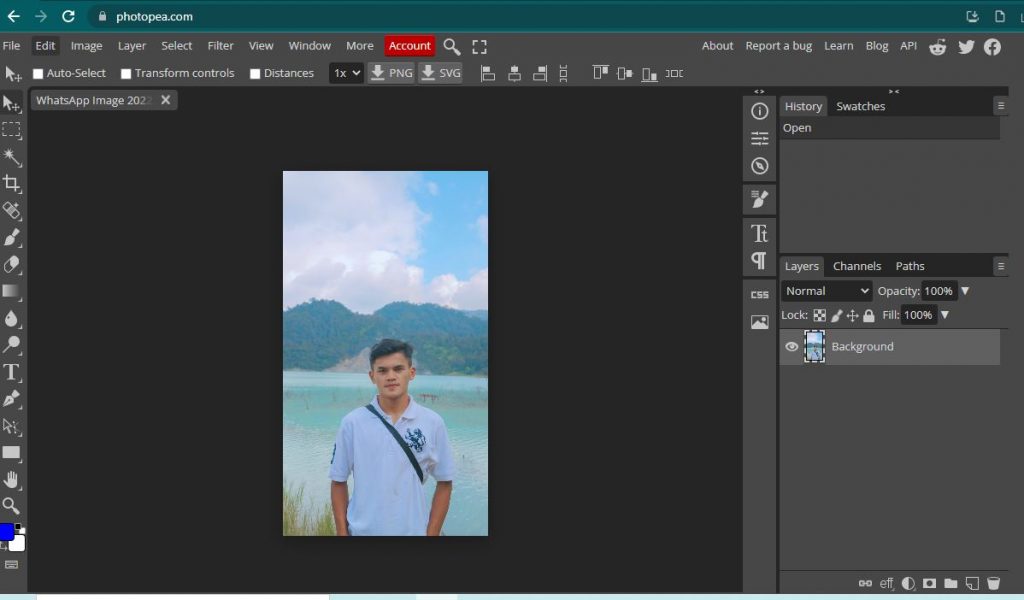
Task: Select the Rectangle shape tool
Action: click(x=11, y=452)
